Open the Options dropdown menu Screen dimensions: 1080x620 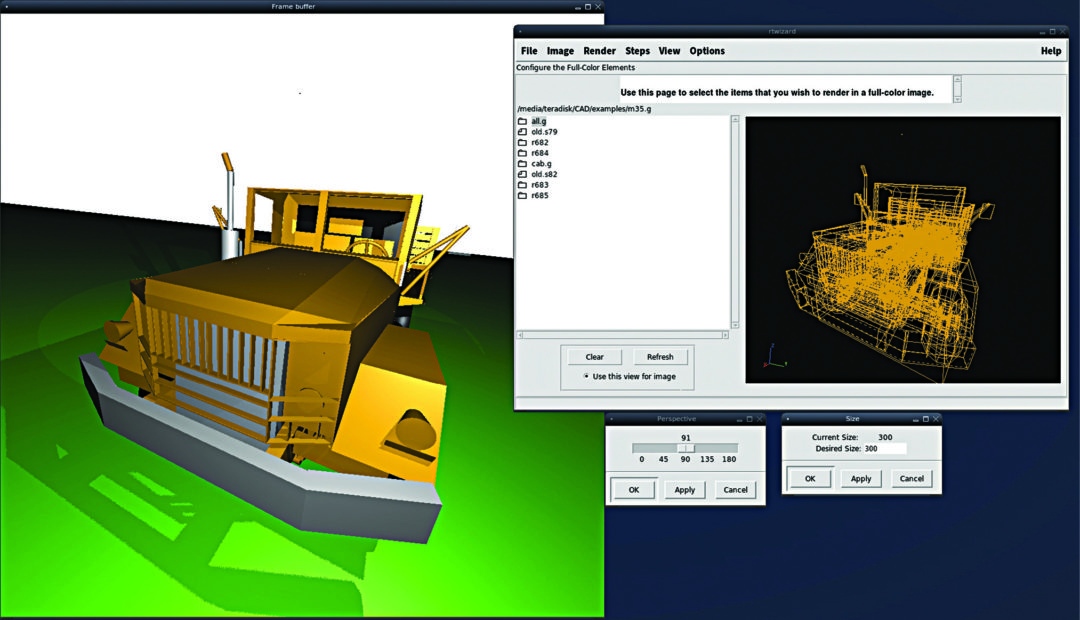[707, 51]
